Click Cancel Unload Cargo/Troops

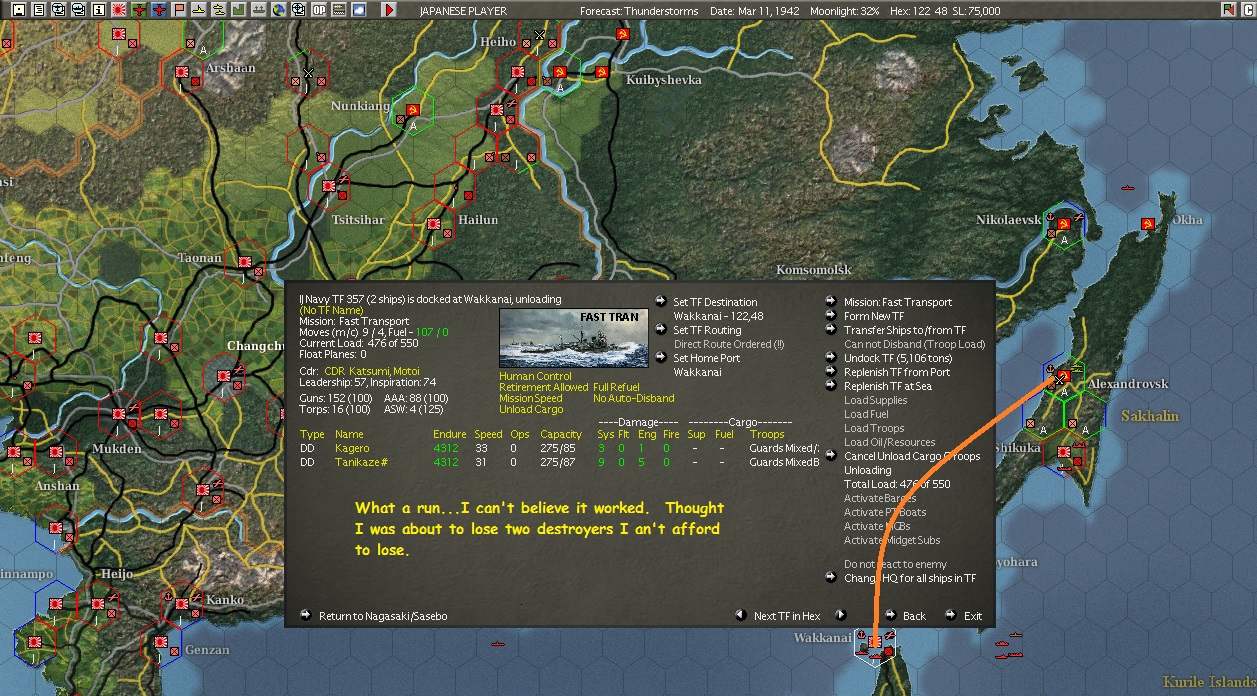click(x=912, y=456)
